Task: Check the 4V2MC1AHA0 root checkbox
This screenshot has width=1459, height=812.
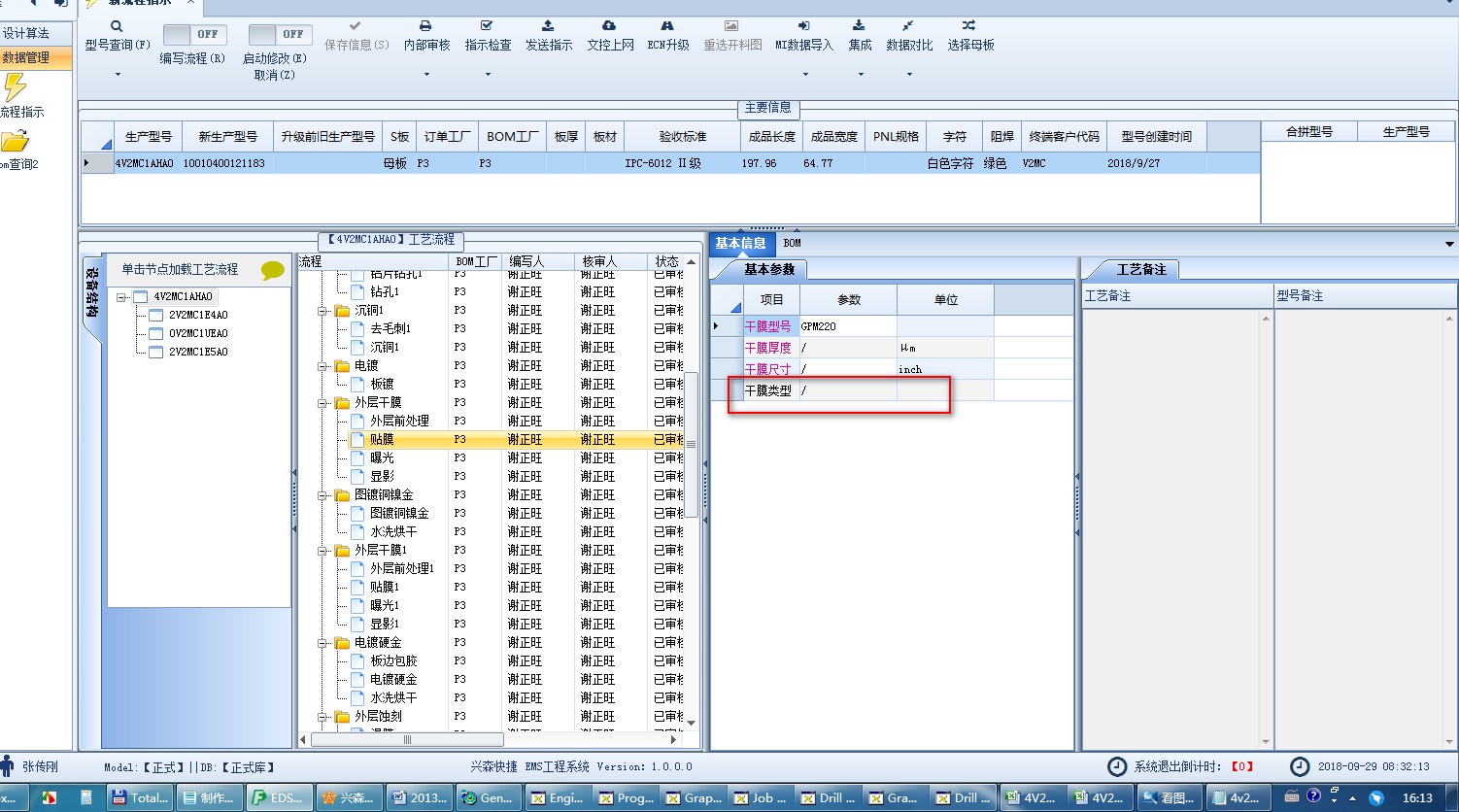Action: click(140, 297)
